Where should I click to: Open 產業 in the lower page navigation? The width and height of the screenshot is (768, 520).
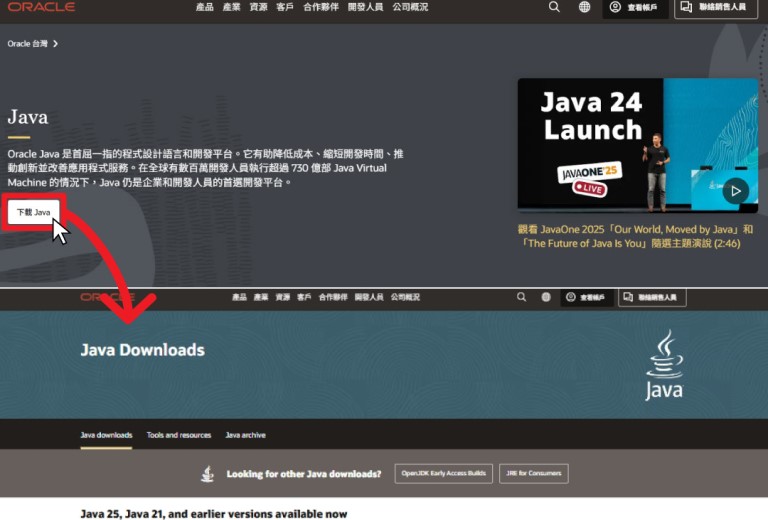pos(261,297)
